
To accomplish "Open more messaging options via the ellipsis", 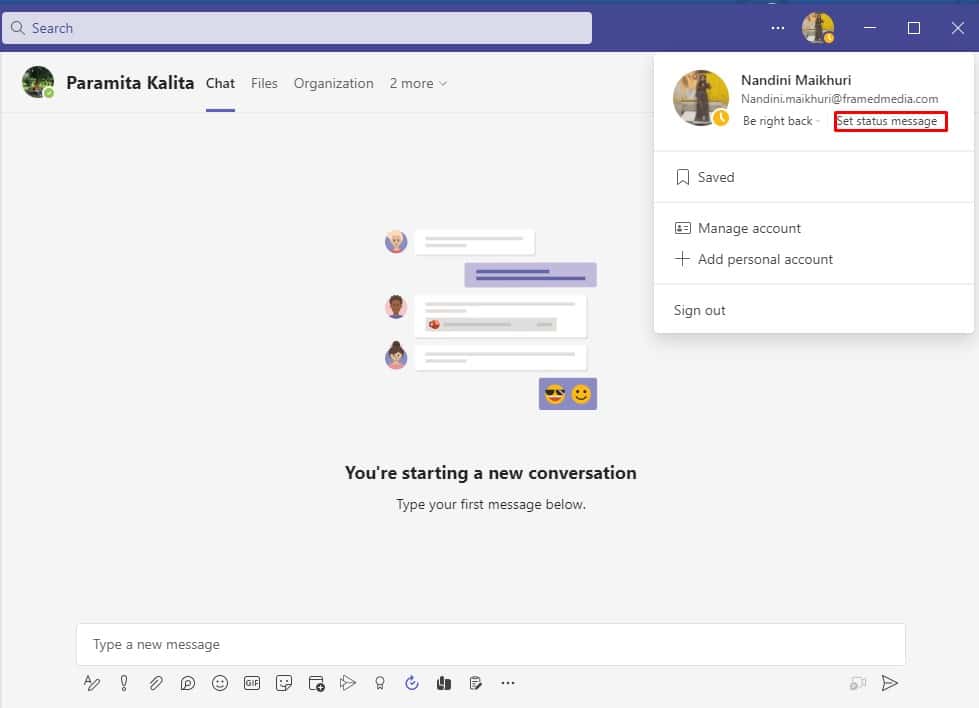I will click(508, 683).
